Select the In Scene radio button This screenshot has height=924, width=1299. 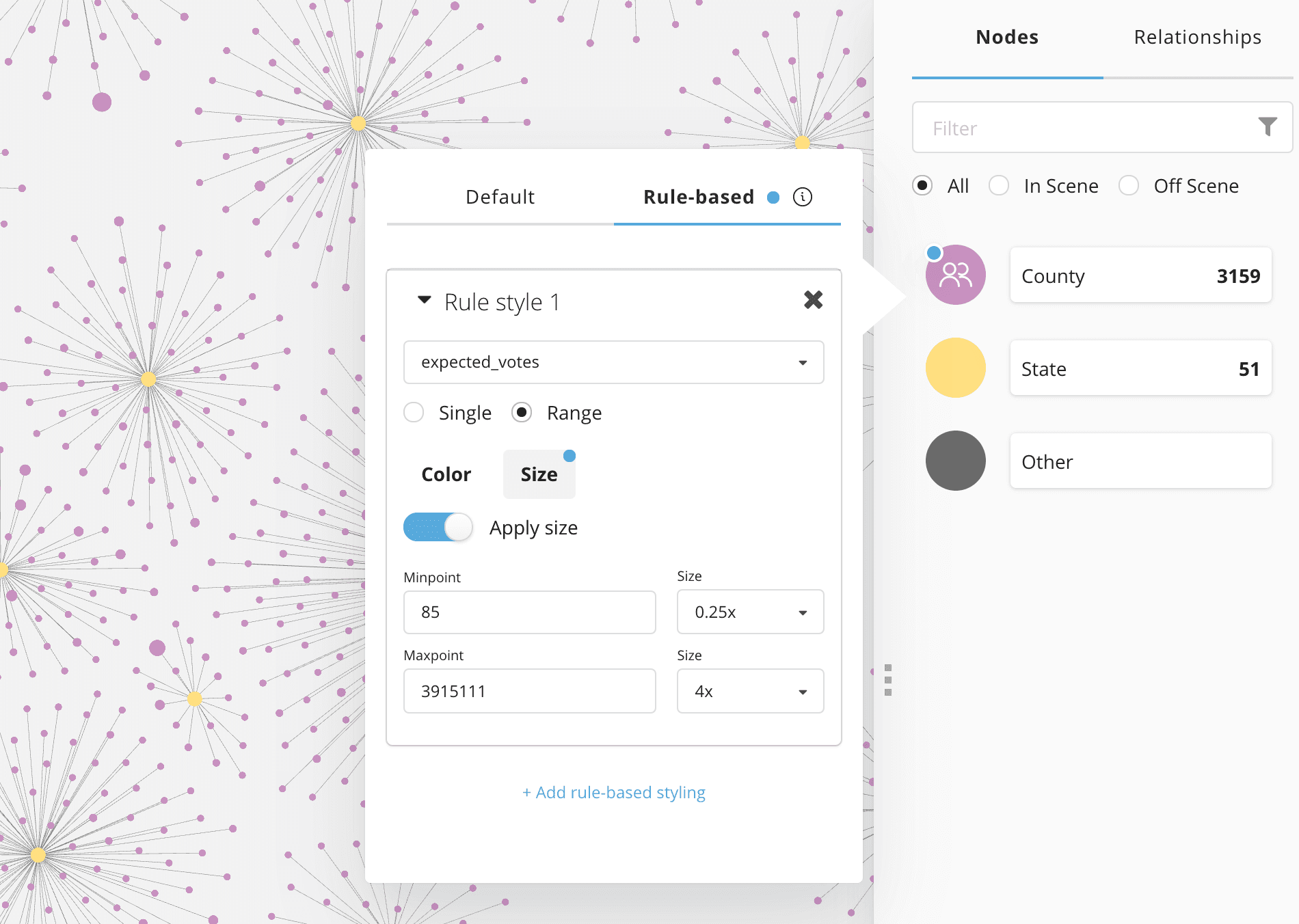[x=999, y=186]
